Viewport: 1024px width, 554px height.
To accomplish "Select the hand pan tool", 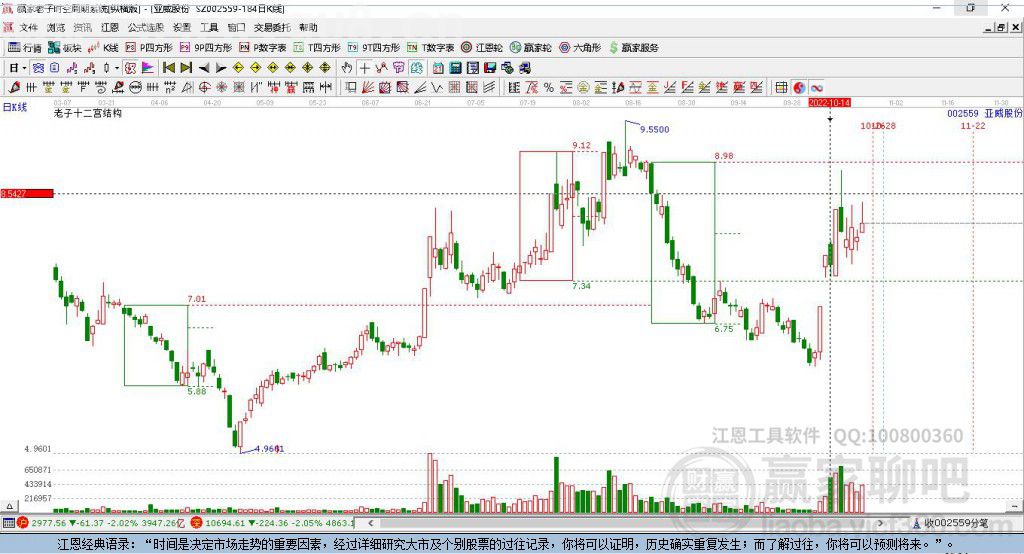I will (347, 68).
